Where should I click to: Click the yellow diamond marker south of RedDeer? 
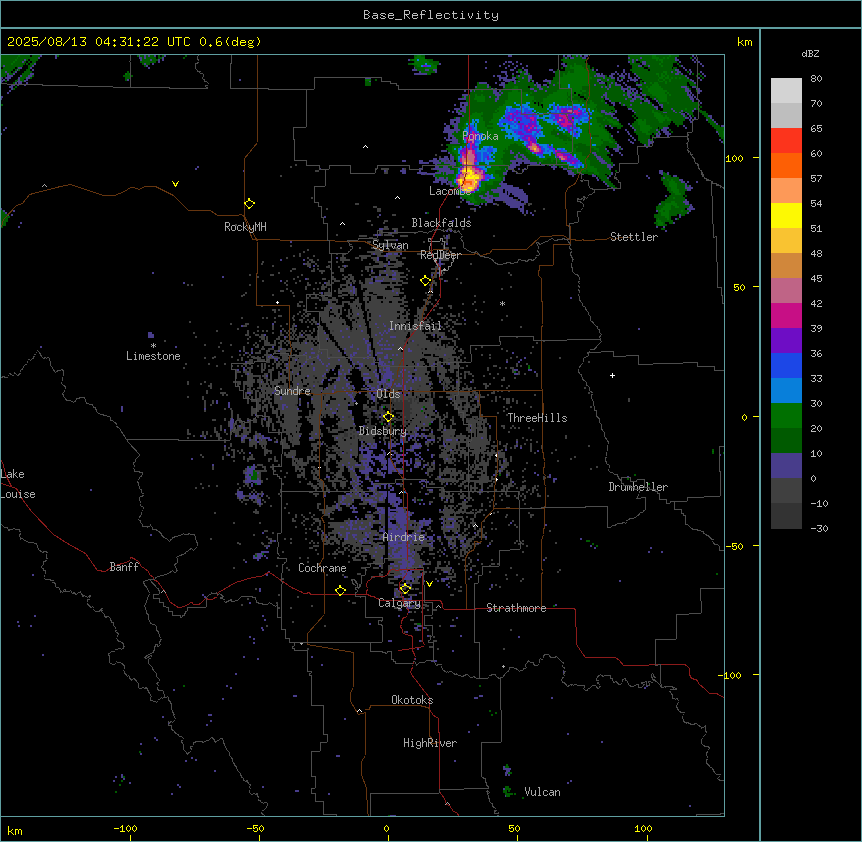pyautogui.click(x=426, y=281)
